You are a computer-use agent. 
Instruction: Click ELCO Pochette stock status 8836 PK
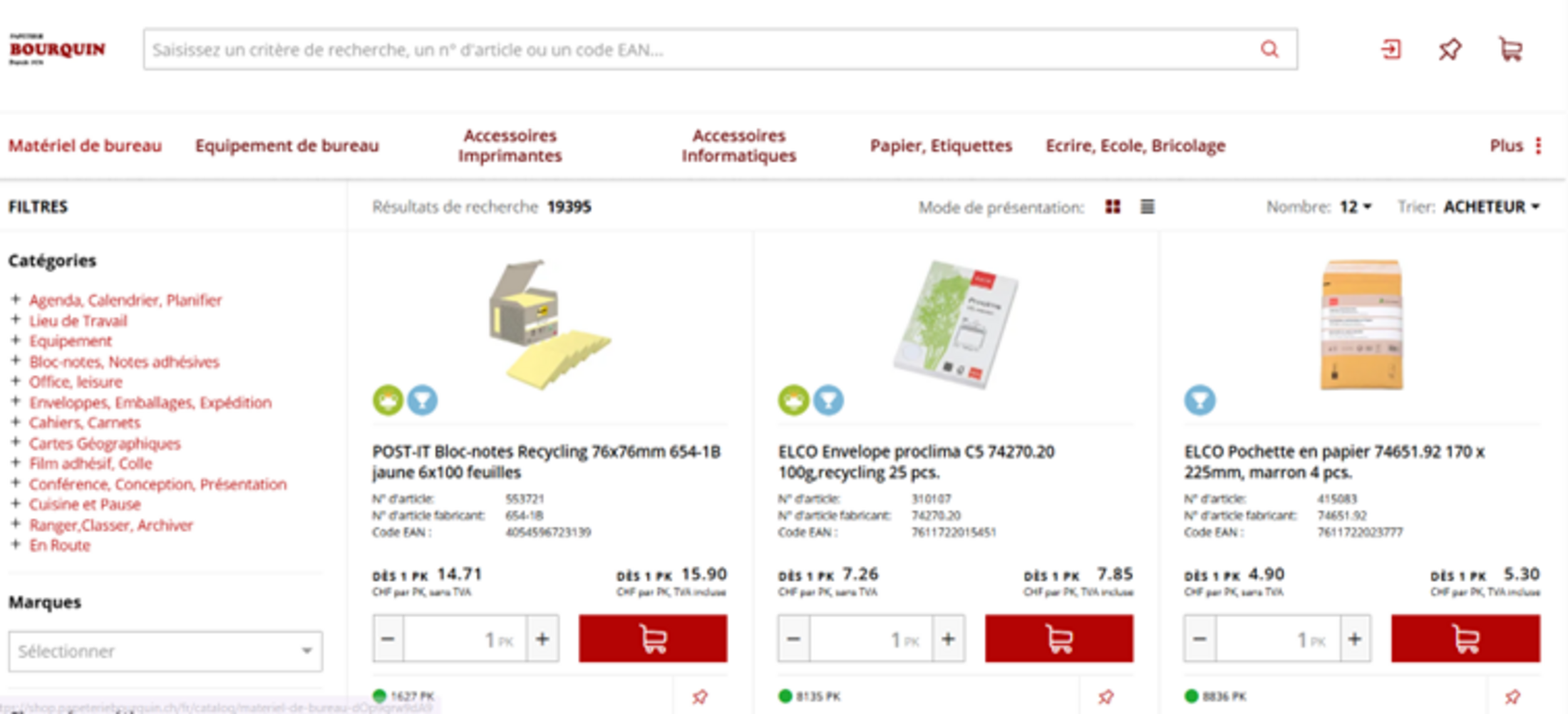[1216, 696]
